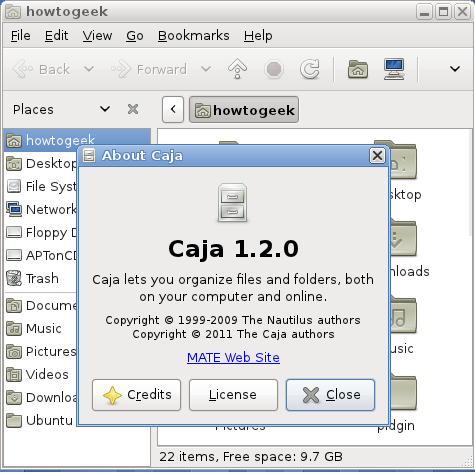The width and height of the screenshot is (475, 472).
Task: Click the Trash can icon in sidebar
Action: (14, 278)
